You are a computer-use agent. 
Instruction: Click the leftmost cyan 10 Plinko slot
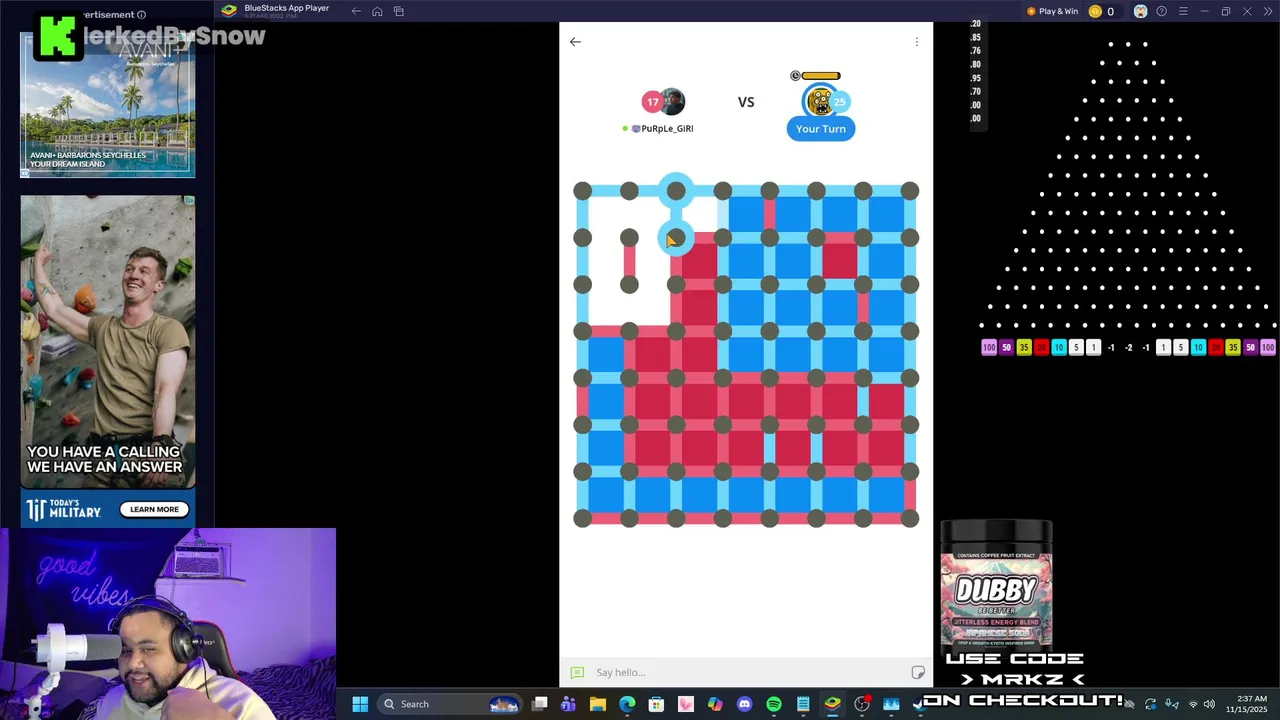1058,347
